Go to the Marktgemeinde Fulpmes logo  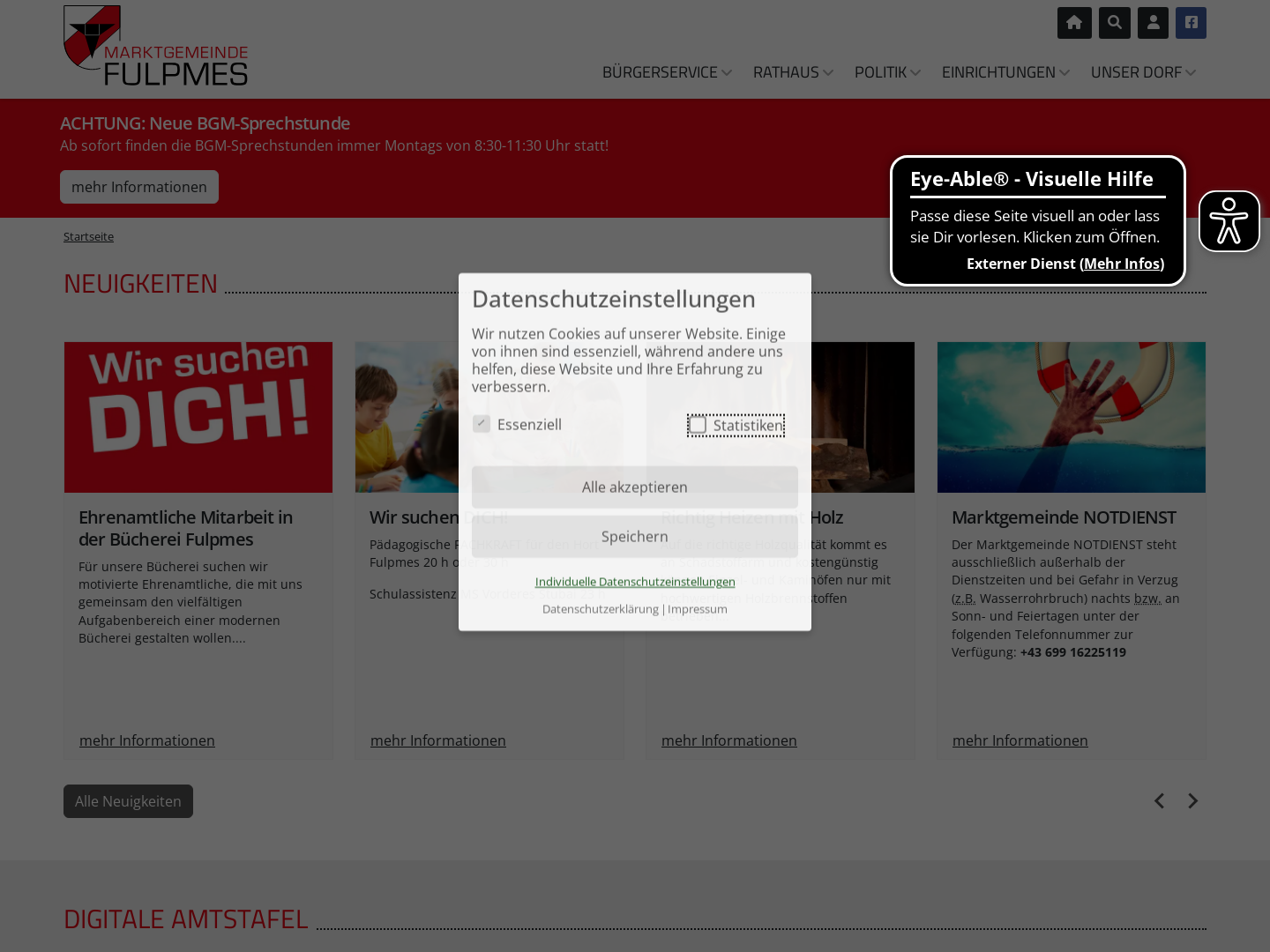pos(156,46)
